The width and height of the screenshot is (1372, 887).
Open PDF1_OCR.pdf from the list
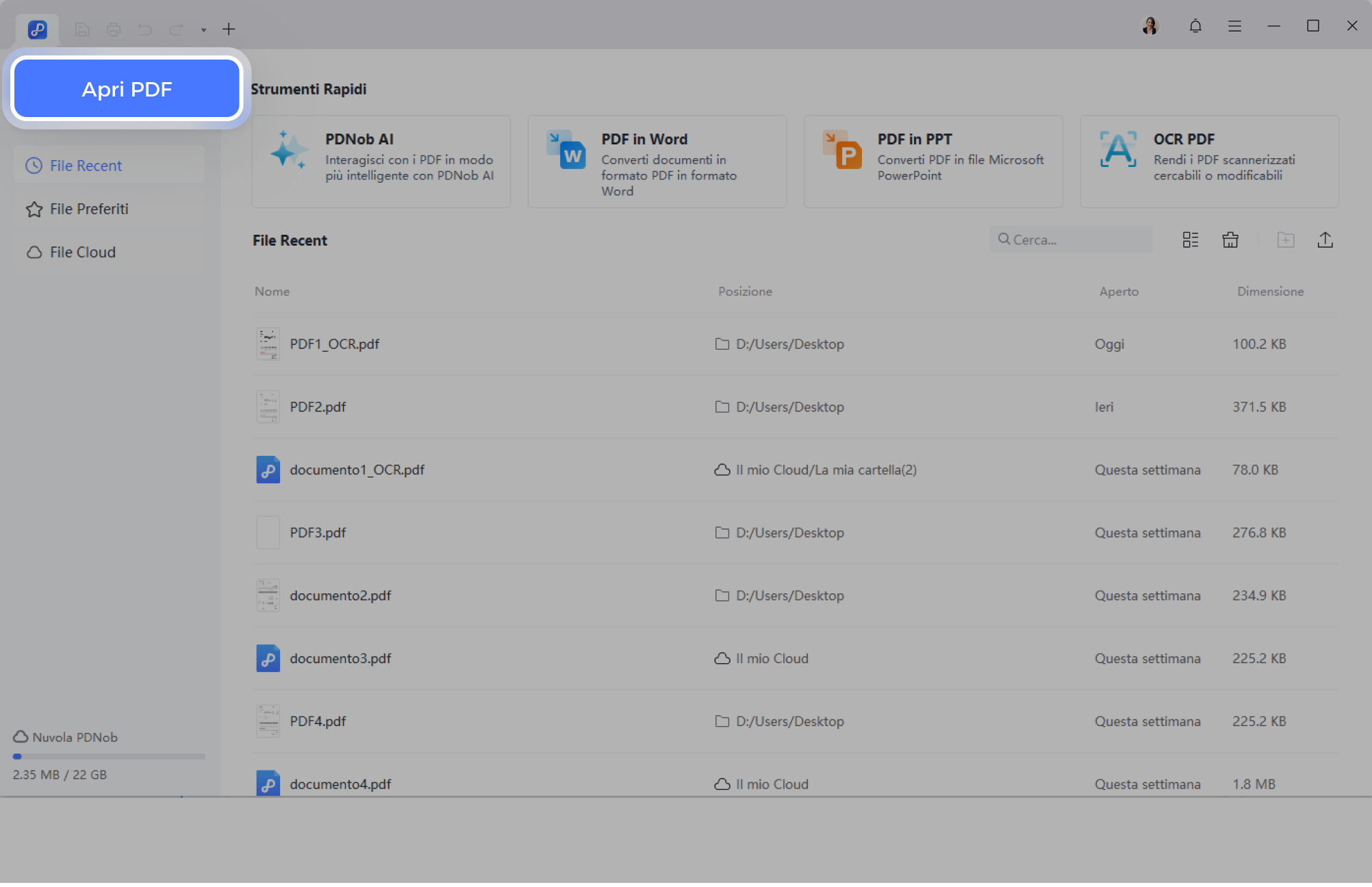[x=795, y=344]
